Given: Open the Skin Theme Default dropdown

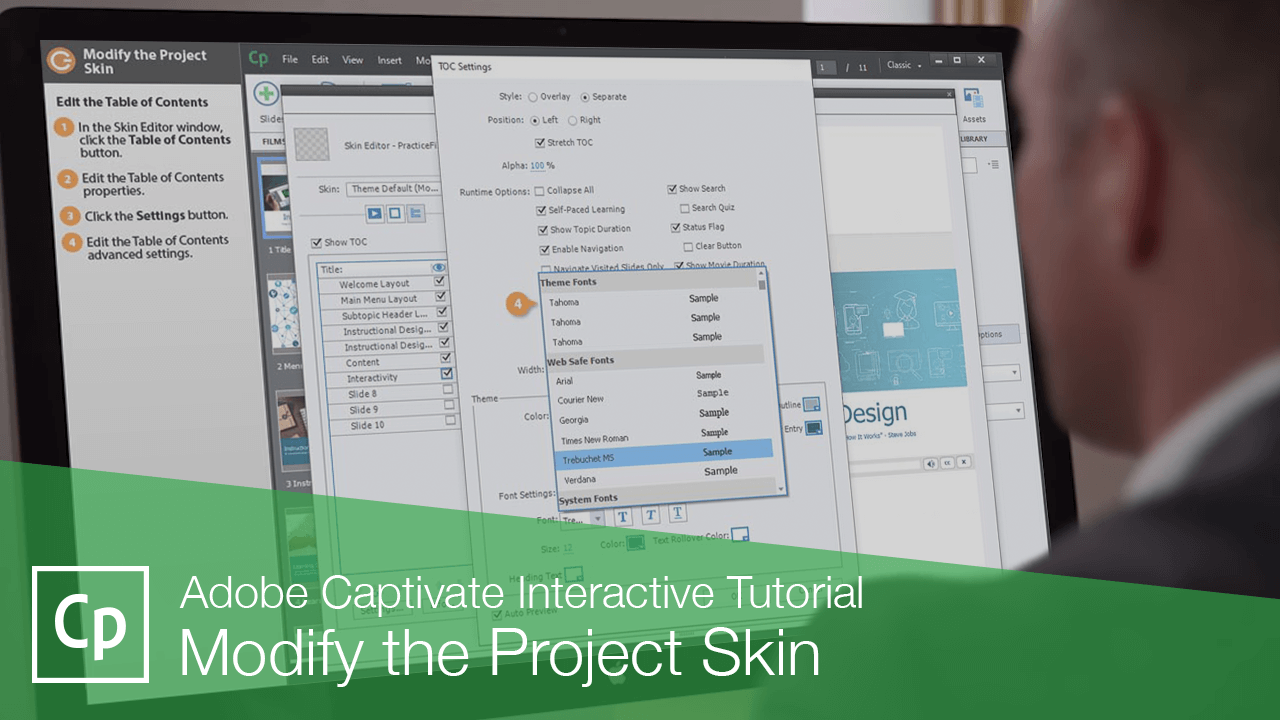Looking at the screenshot, I should pos(394,188).
